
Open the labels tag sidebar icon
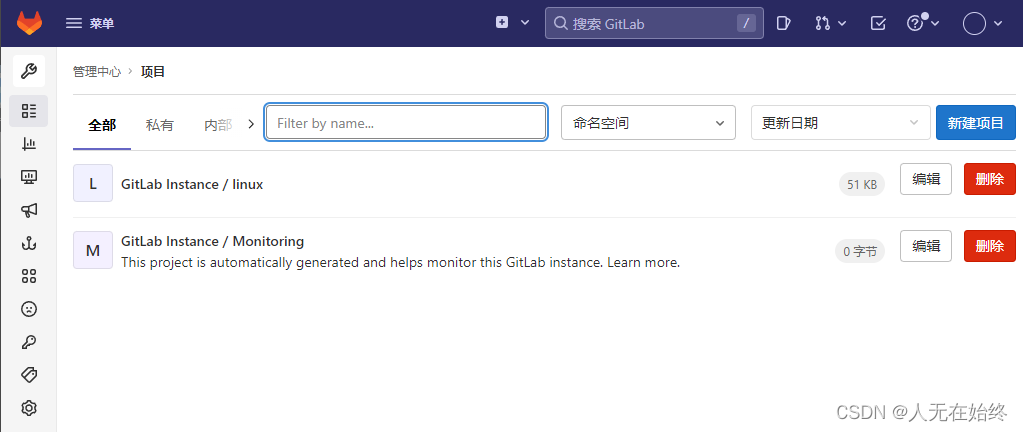pyautogui.click(x=29, y=375)
